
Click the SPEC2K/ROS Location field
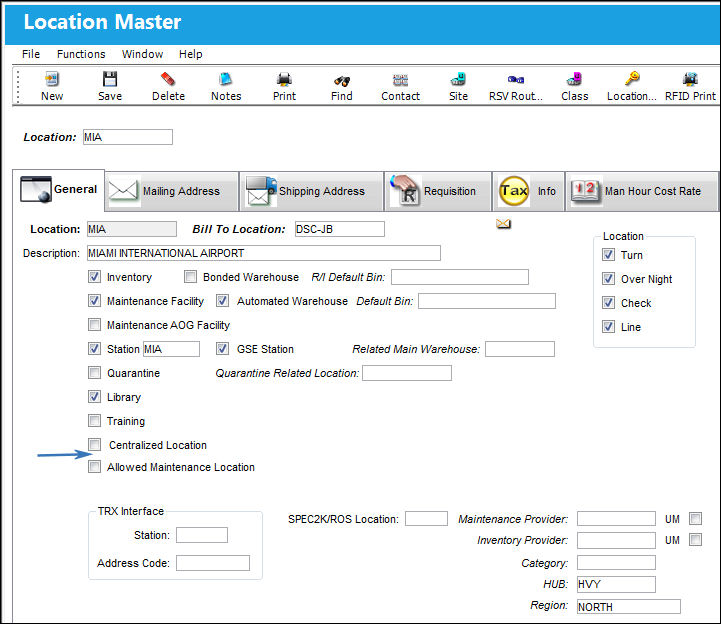click(426, 519)
